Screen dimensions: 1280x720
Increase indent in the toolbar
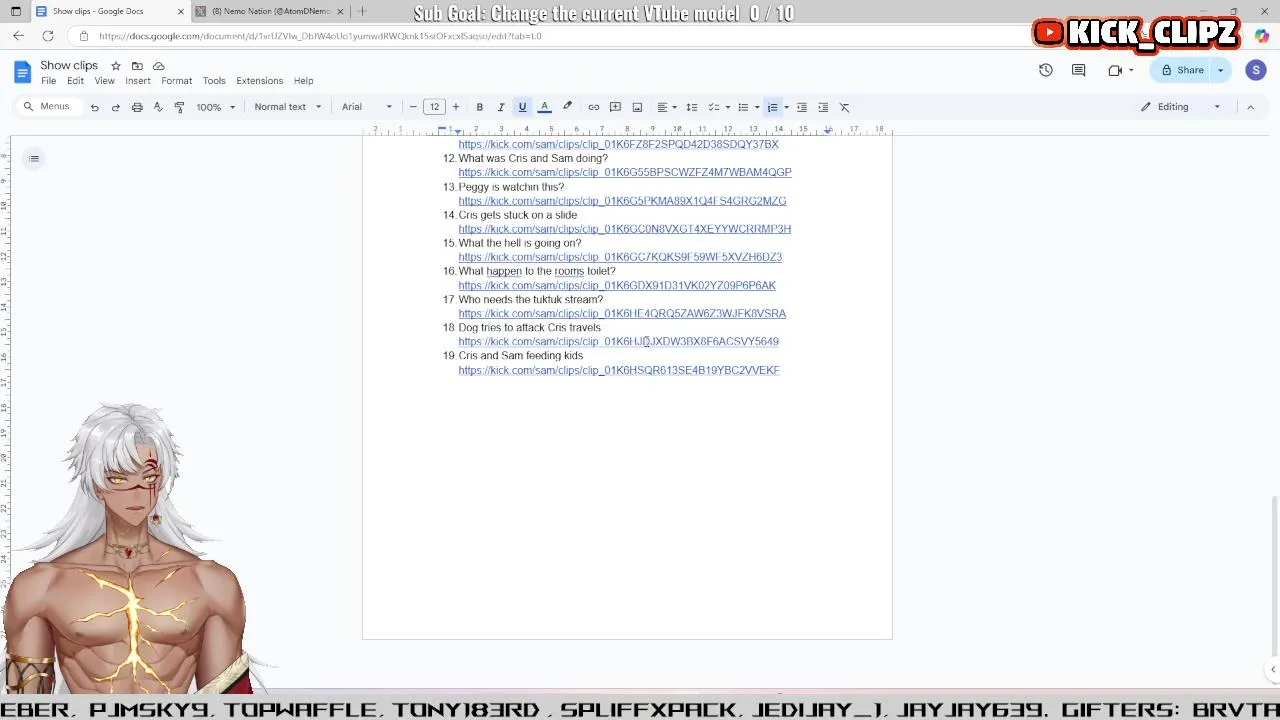pyautogui.click(x=823, y=107)
